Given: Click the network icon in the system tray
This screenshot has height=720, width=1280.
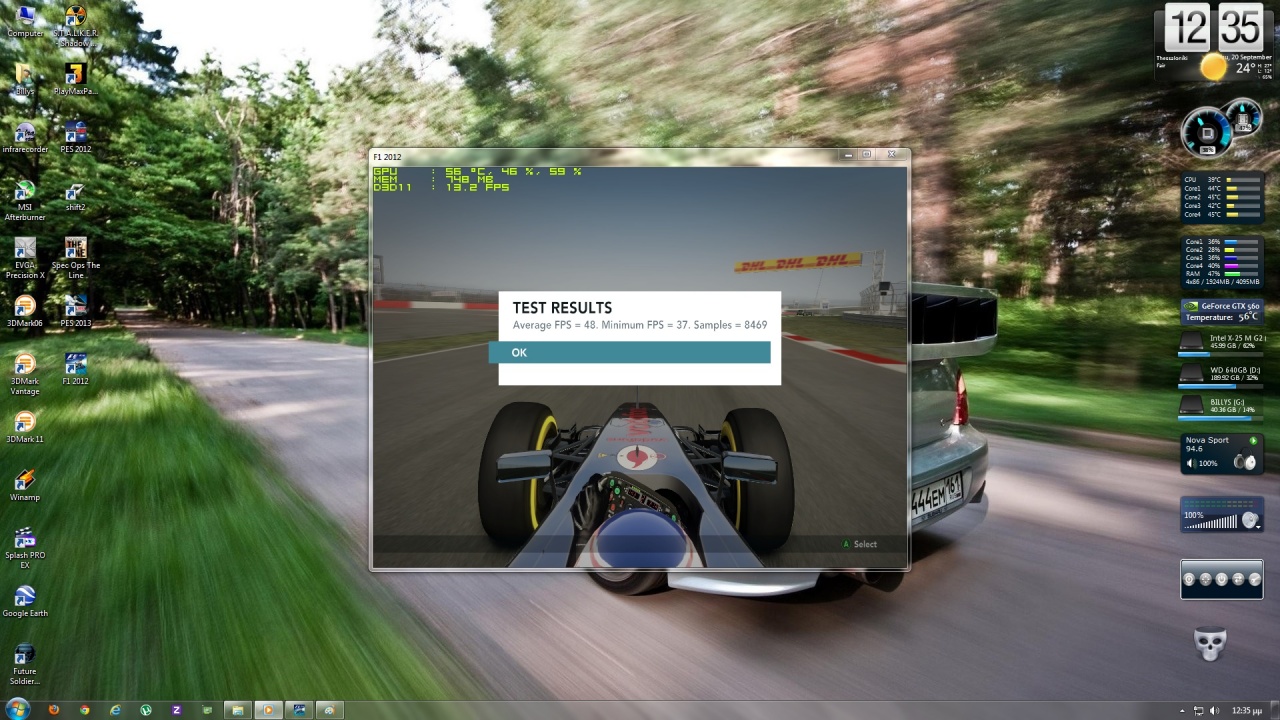Looking at the screenshot, I should (1199, 710).
